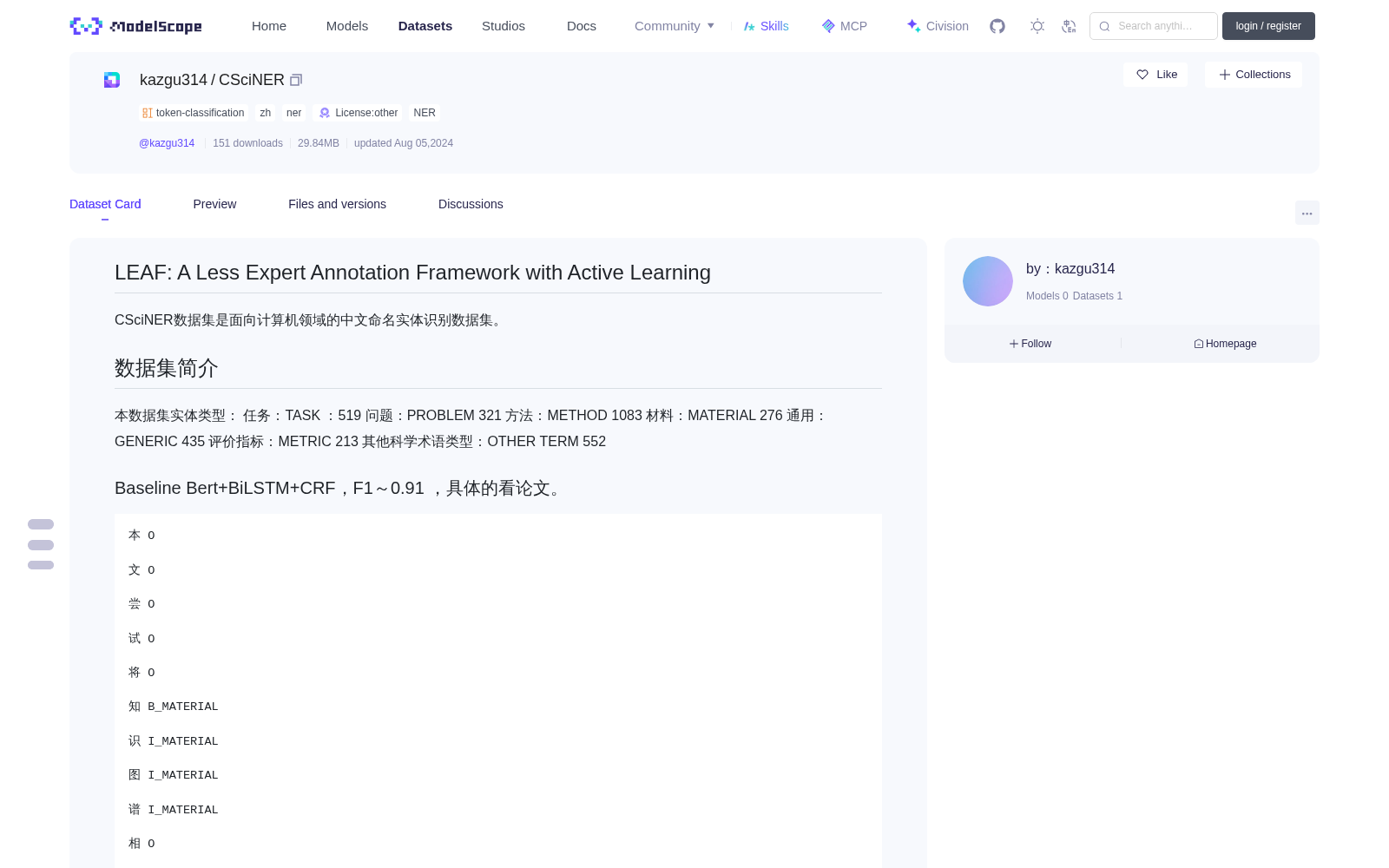Click the search anything input field
The width and height of the screenshot is (1389, 868).
point(1154,26)
